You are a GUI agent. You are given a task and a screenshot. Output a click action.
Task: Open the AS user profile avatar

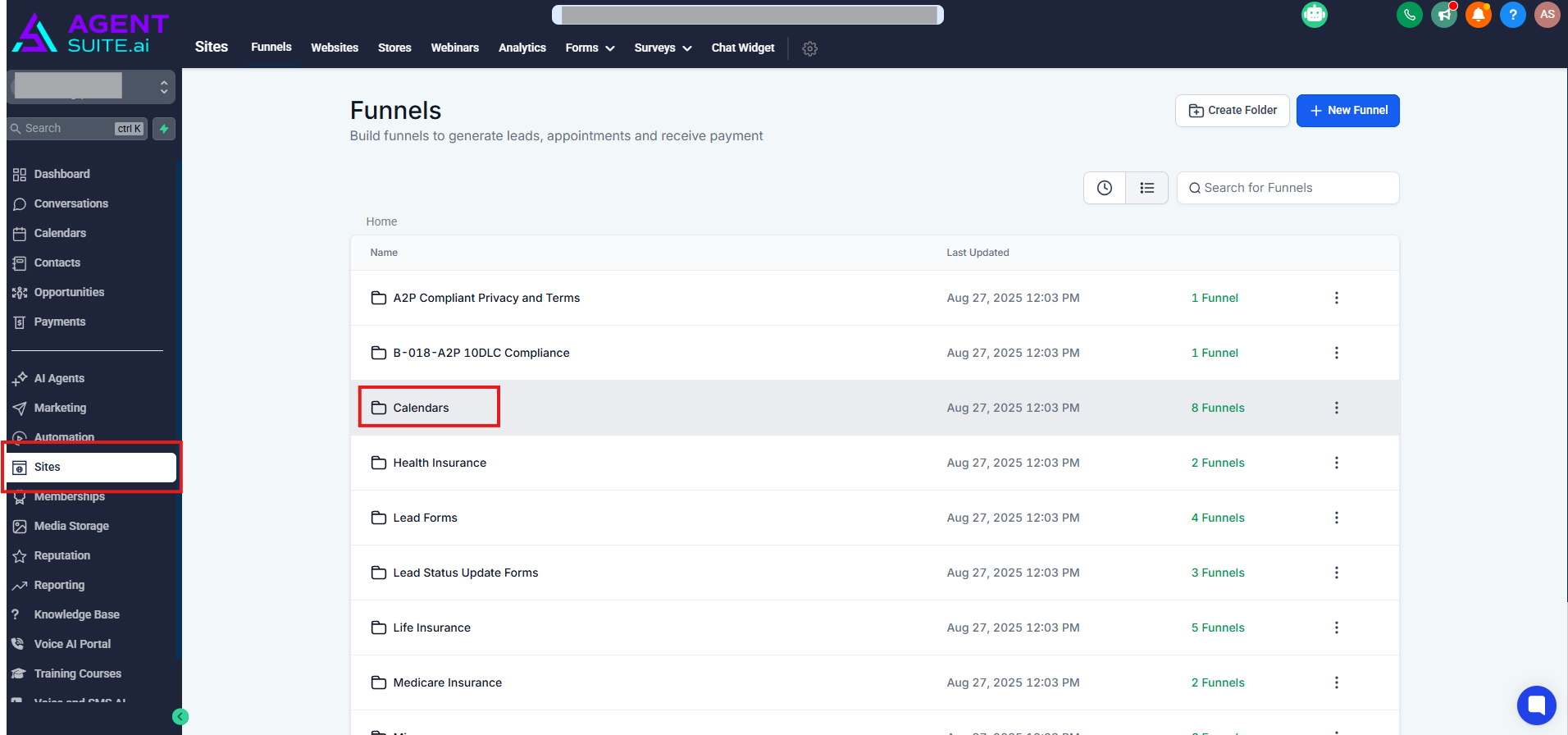pos(1547,15)
